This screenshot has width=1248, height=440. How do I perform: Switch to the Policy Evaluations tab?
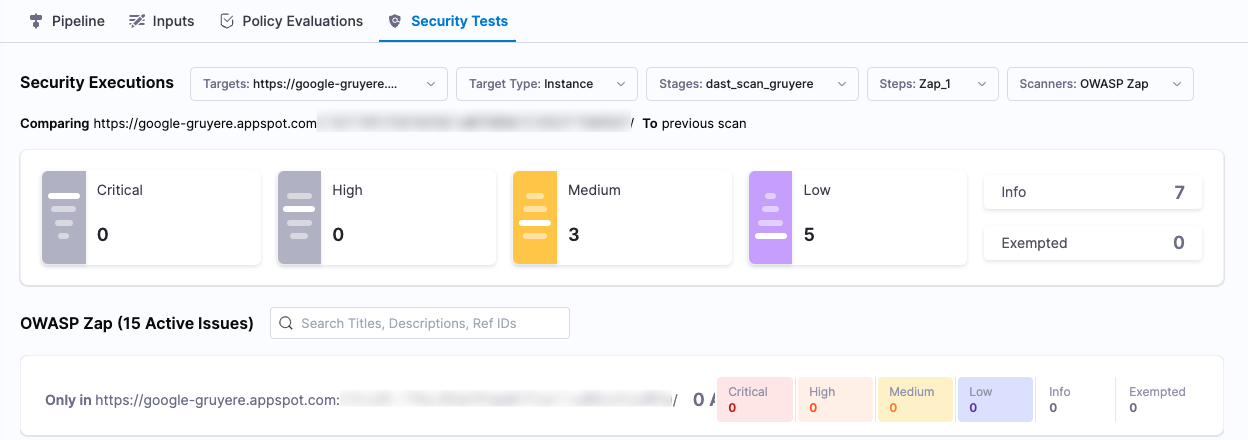(x=302, y=21)
